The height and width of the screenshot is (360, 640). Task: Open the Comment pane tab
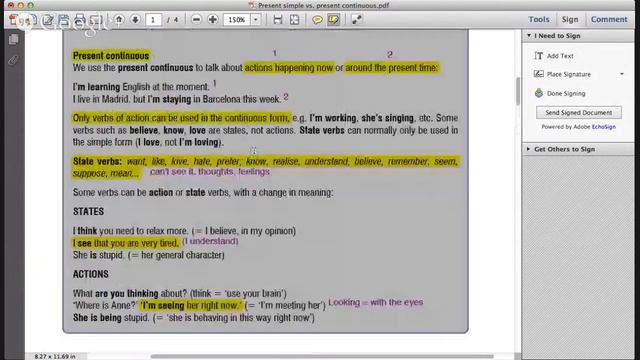click(609, 19)
